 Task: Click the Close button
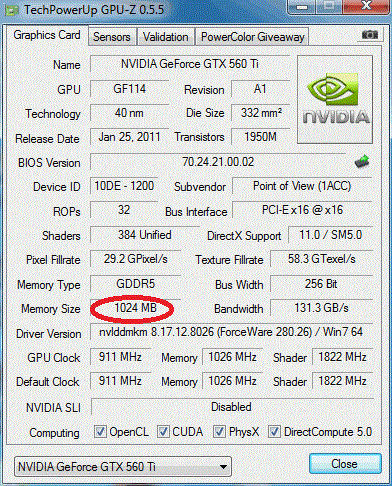pyautogui.click(x=345, y=464)
